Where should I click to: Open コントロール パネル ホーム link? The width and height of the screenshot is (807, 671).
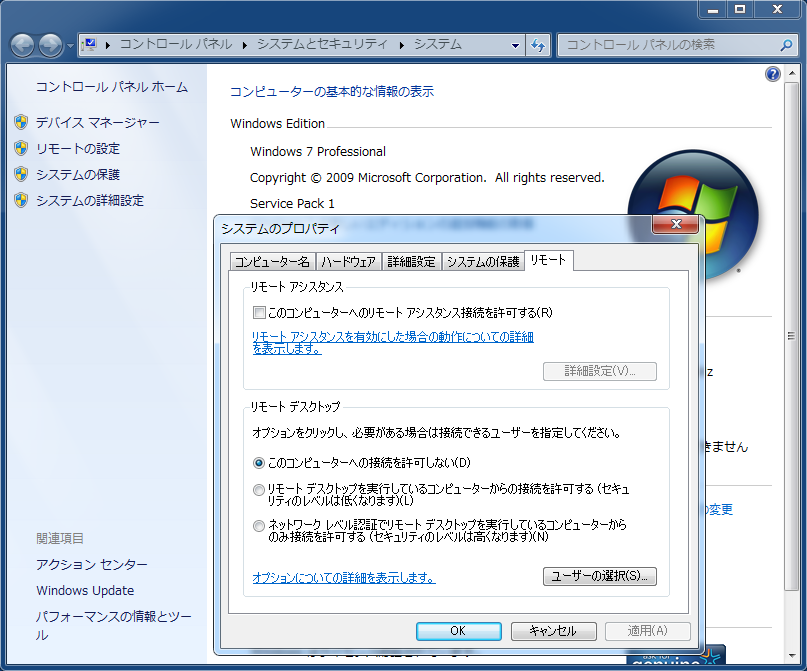point(112,87)
